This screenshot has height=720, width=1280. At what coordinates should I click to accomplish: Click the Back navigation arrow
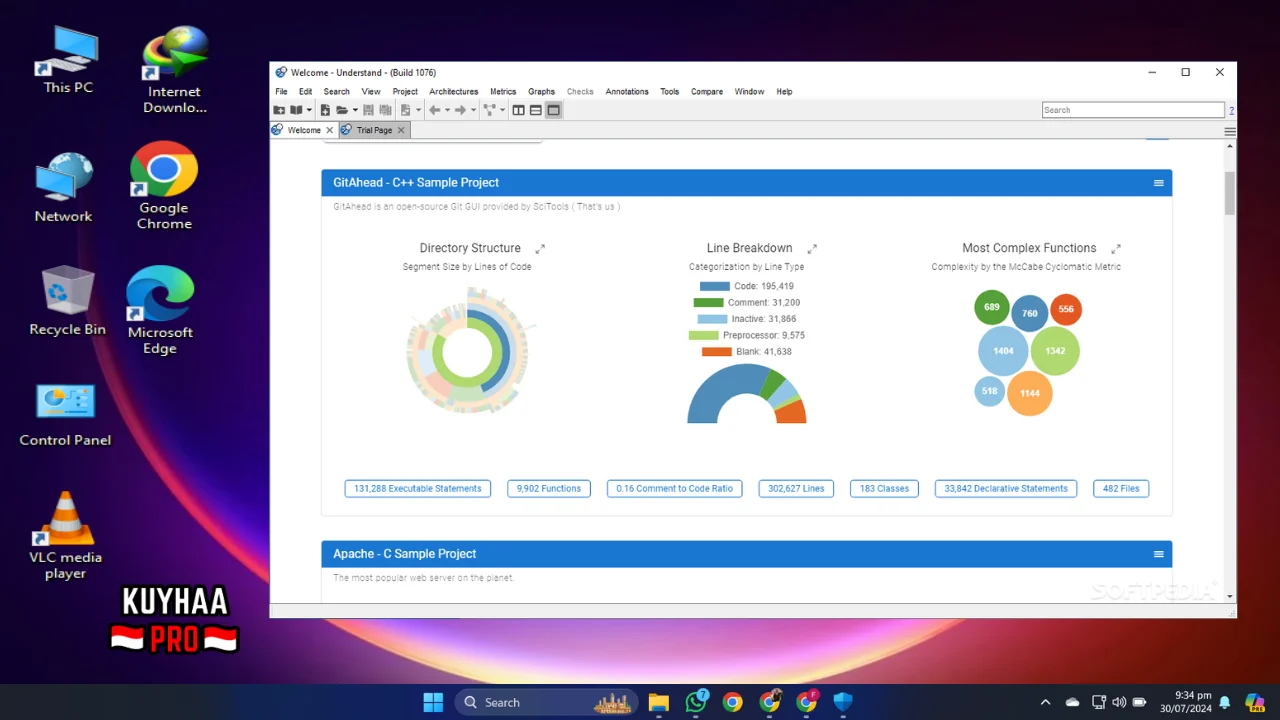pyautogui.click(x=435, y=110)
